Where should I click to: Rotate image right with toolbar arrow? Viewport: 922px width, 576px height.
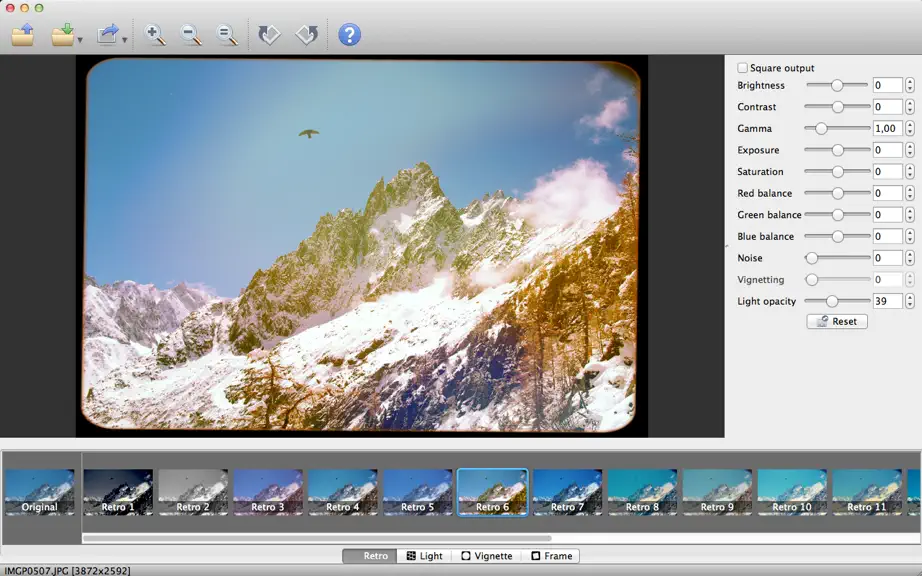[306, 35]
